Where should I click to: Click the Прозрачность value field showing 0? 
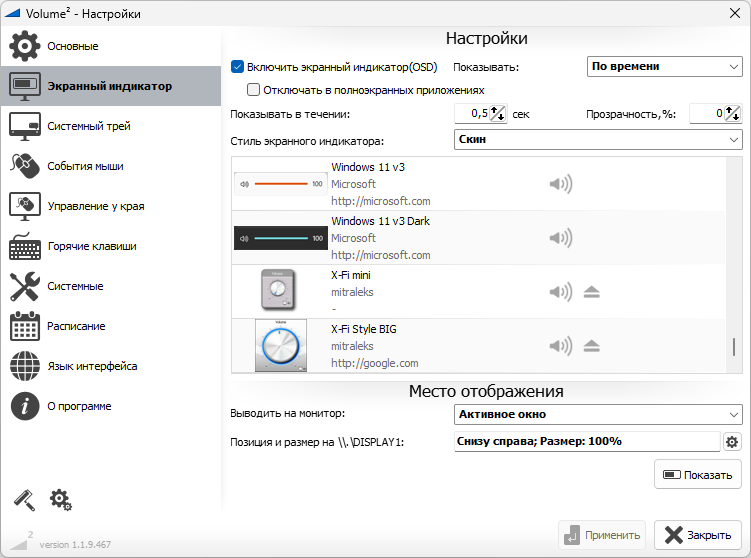pyautogui.click(x=706, y=114)
